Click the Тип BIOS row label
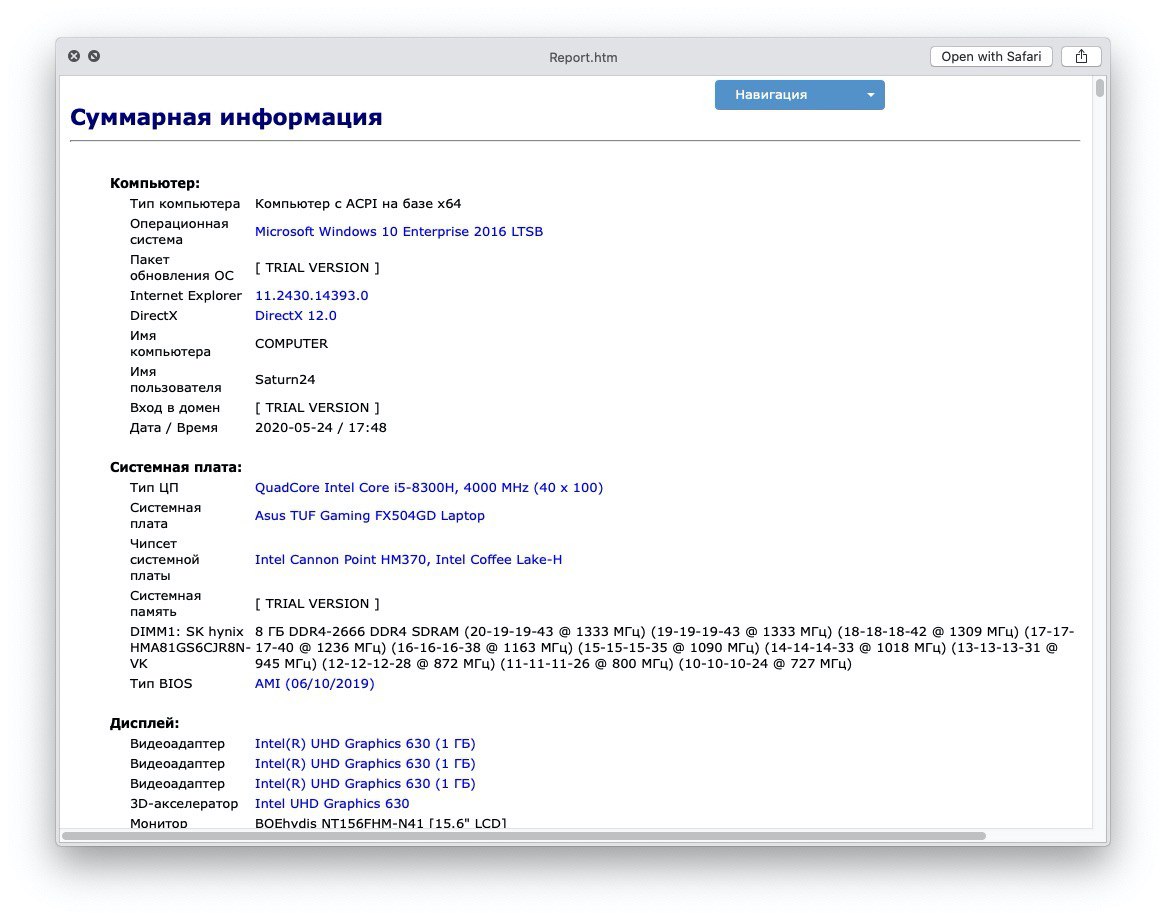 pyautogui.click(x=161, y=683)
